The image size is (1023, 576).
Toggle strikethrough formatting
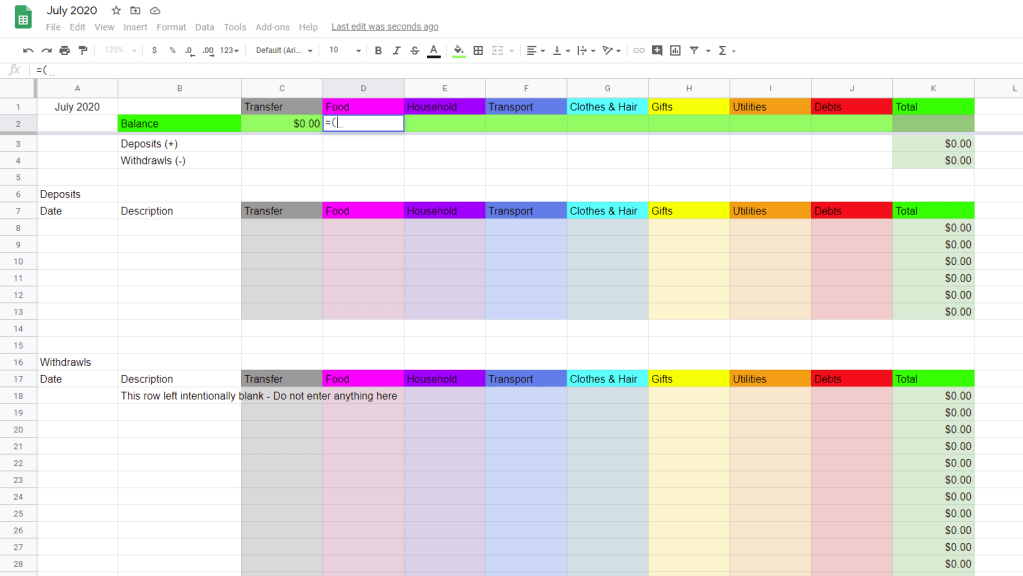click(x=414, y=50)
